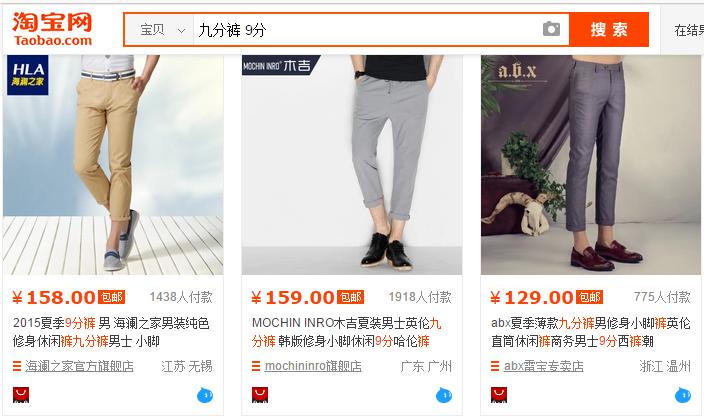The width and height of the screenshot is (704, 419).
Task: Open title abx夏季薄款九分裤男修身小脚裤
Action: click(591, 332)
